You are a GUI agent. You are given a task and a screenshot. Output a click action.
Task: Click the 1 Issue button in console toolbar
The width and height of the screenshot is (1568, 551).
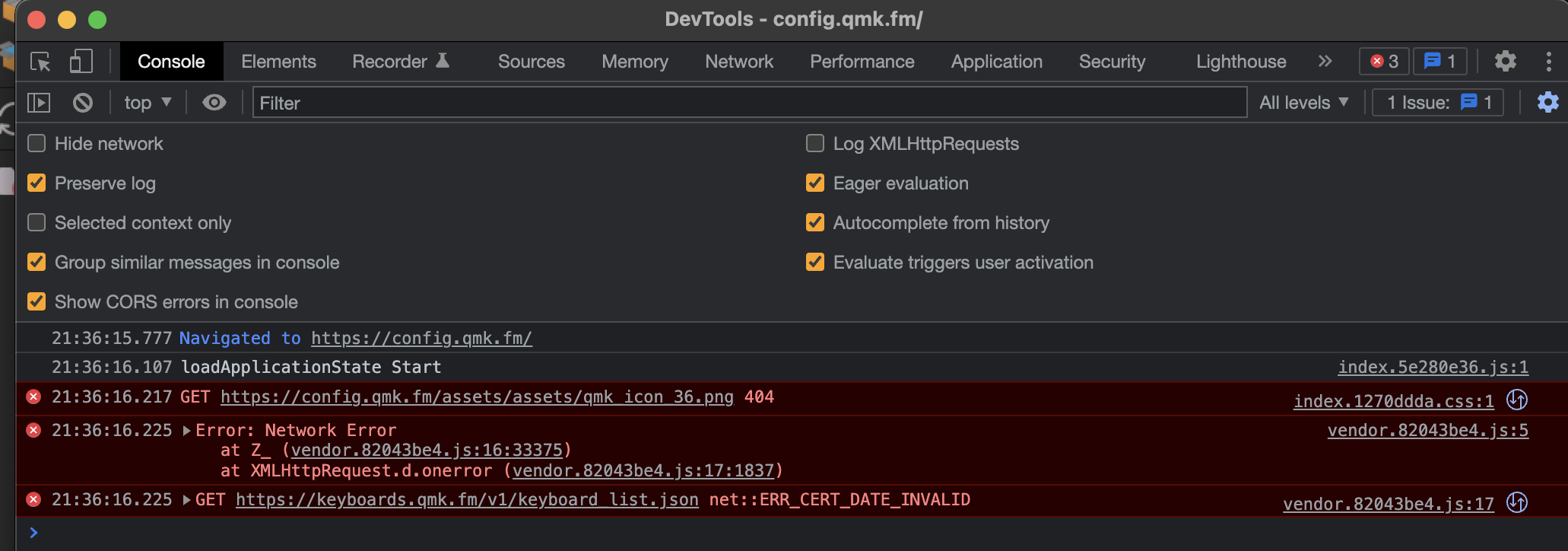(x=1438, y=103)
